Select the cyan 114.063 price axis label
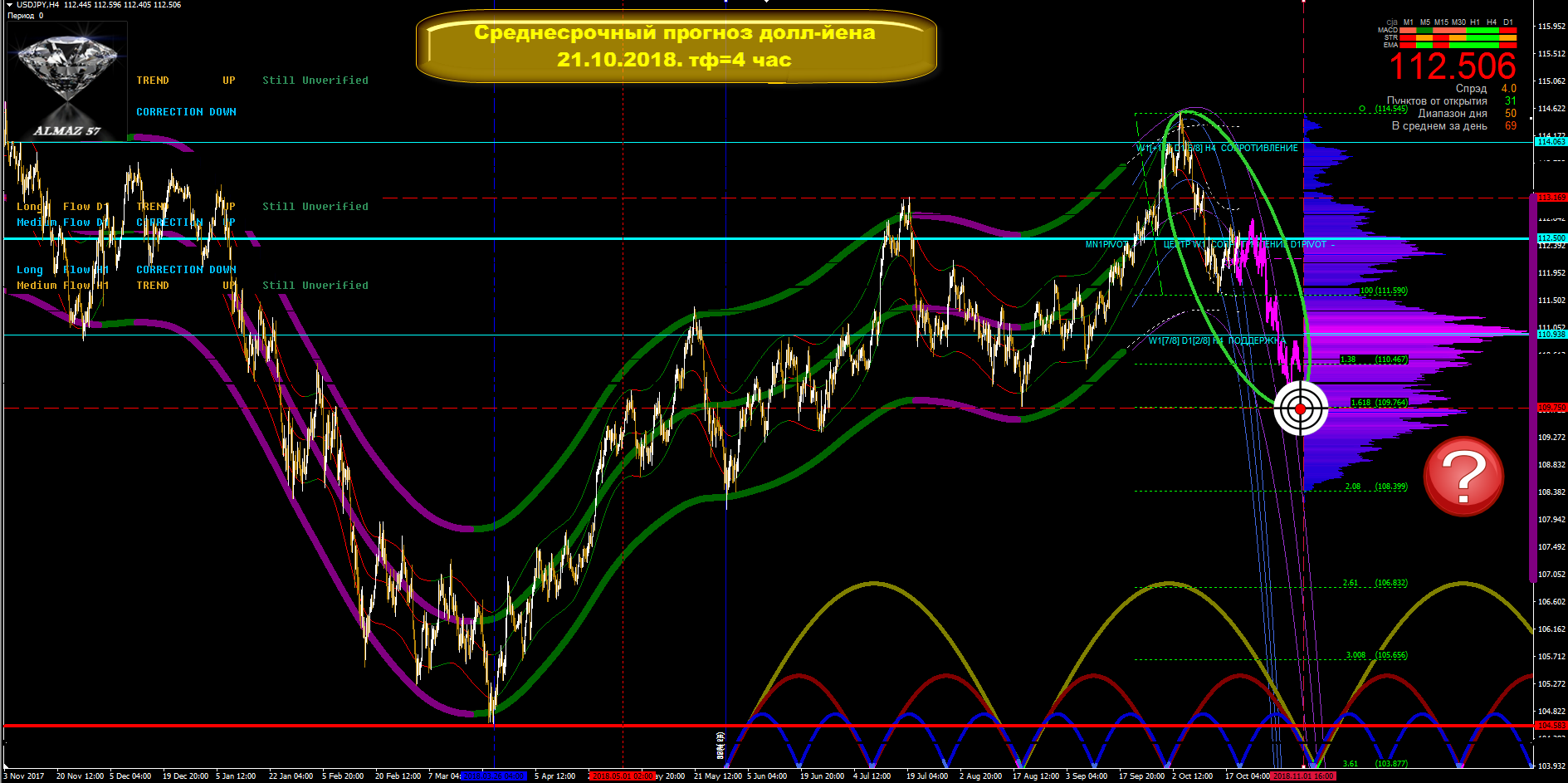Screen dimensions: 1568x783 click(x=1551, y=142)
